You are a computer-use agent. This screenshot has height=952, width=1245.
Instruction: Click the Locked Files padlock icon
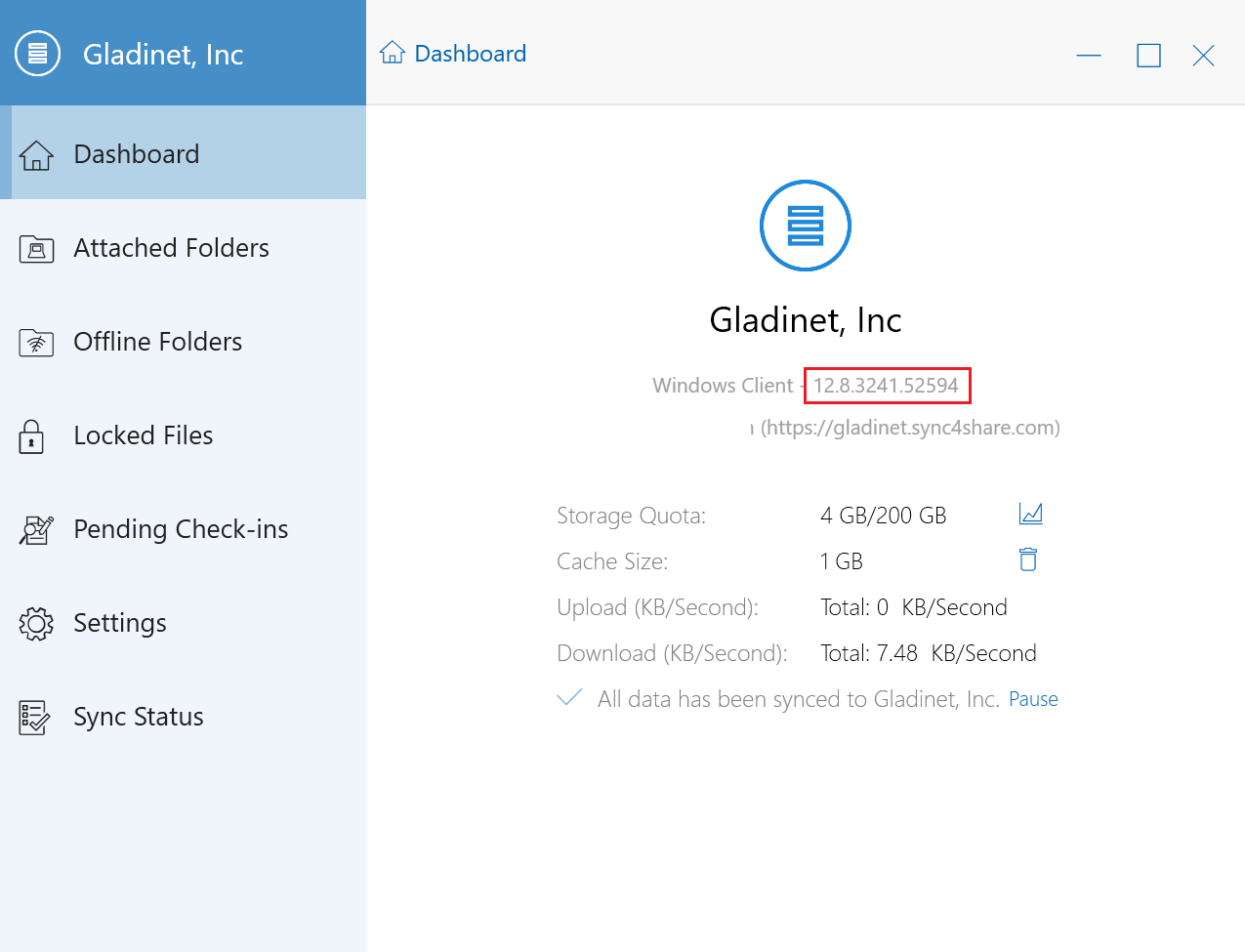tap(31, 436)
